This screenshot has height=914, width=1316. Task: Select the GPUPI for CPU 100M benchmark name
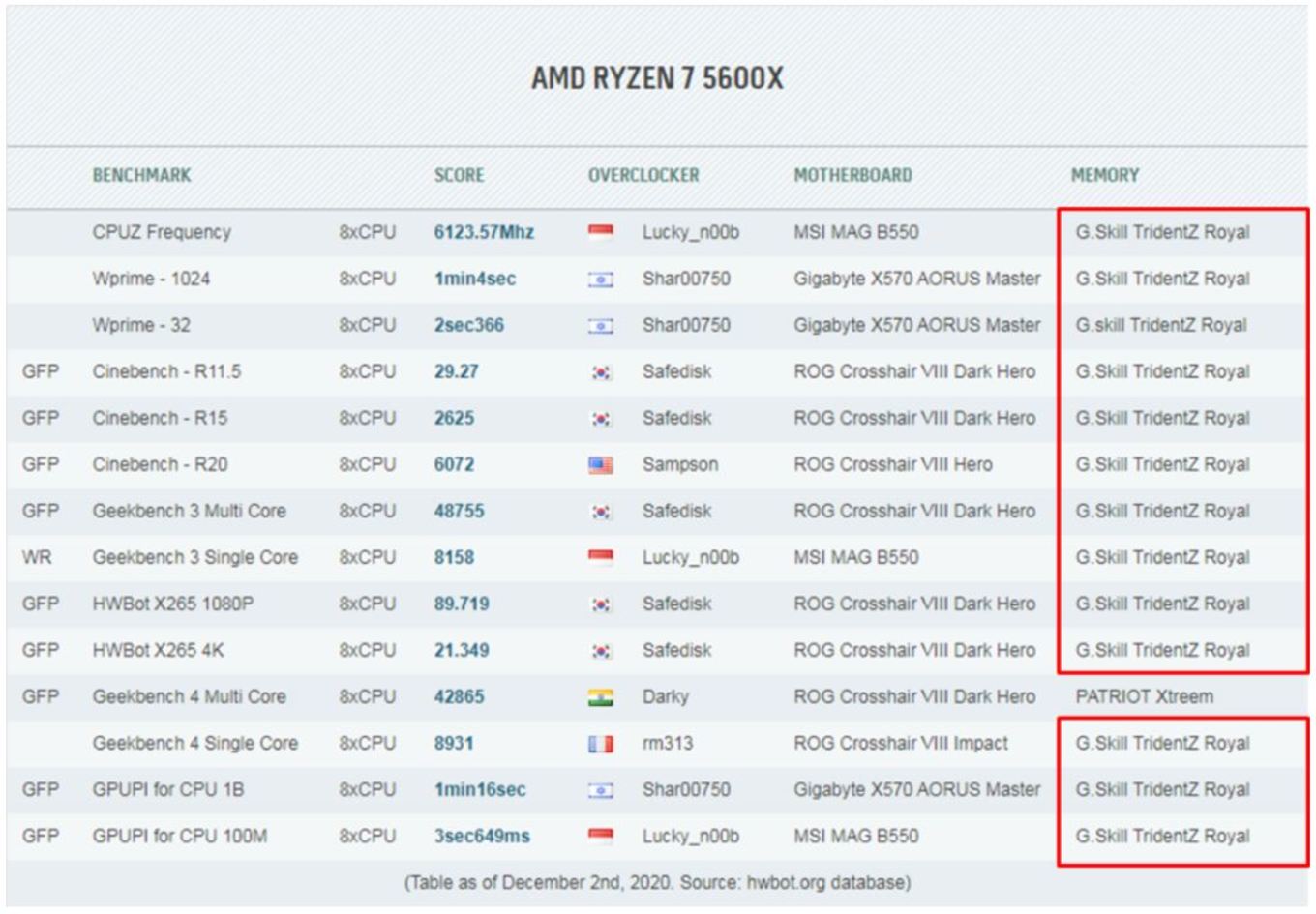[180, 836]
